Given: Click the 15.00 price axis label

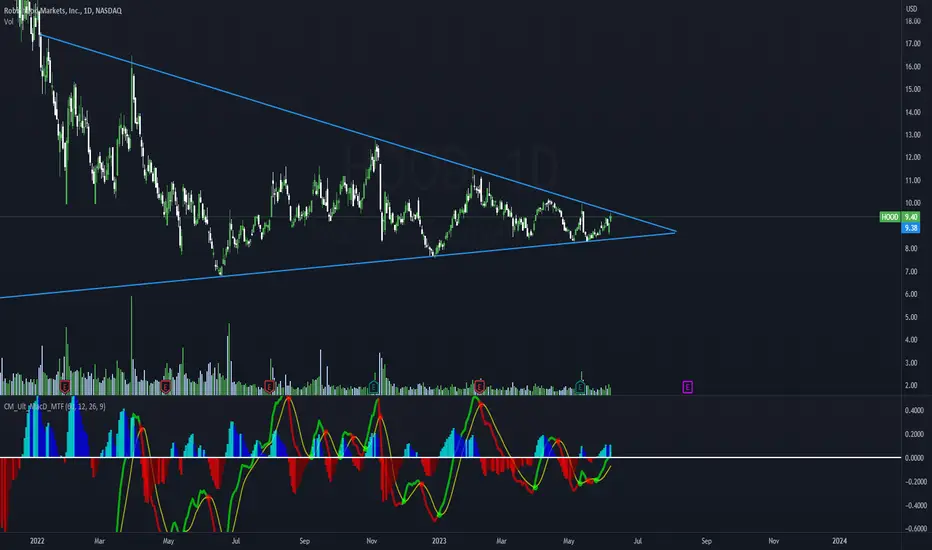Looking at the screenshot, I should point(912,89).
